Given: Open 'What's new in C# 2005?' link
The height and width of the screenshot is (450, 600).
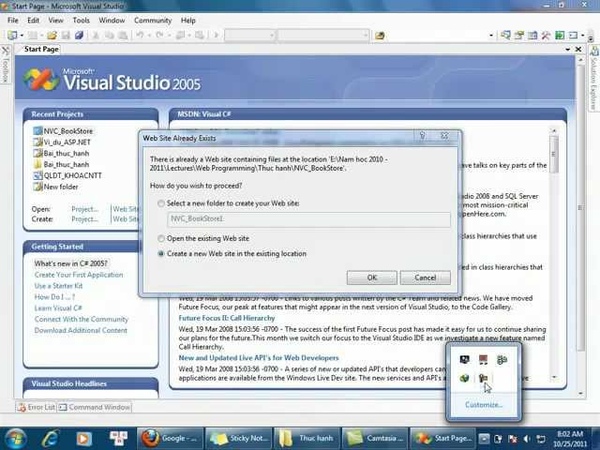Looking at the screenshot, I should pos(71,264).
